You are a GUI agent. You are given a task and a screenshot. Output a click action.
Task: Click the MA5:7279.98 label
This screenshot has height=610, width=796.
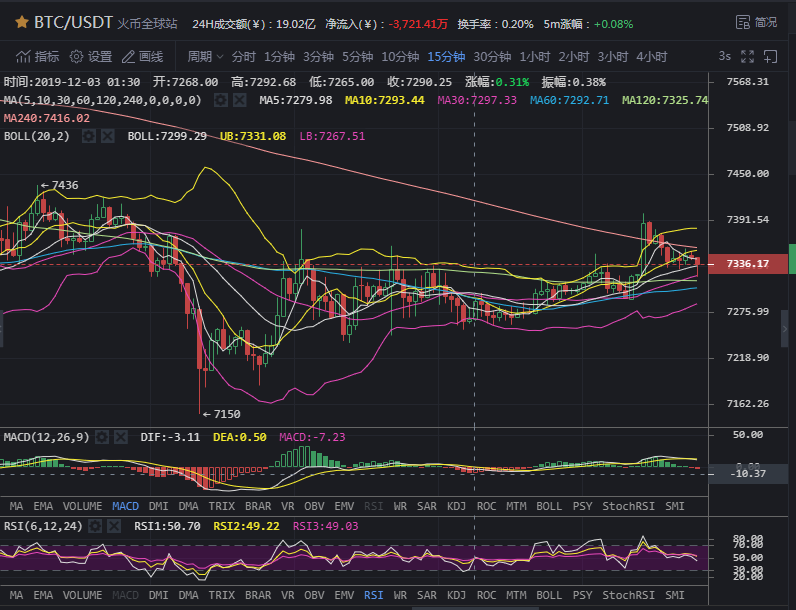point(295,100)
